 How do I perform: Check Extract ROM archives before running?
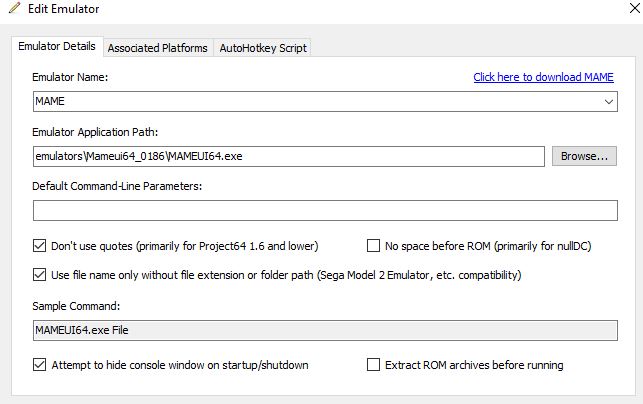pyautogui.click(x=374, y=365)
